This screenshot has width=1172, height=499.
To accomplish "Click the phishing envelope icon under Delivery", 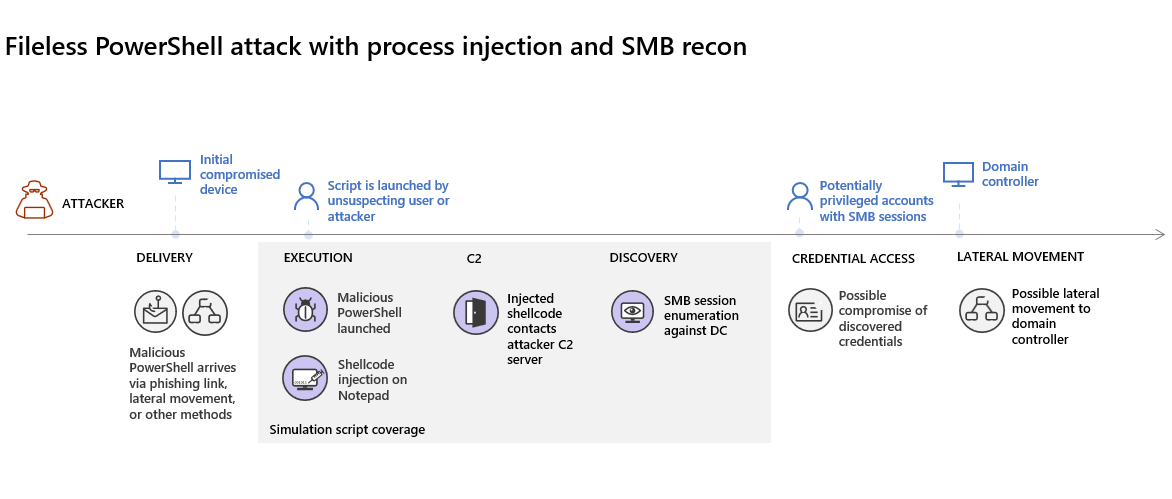I will click(x=155, y=312).
